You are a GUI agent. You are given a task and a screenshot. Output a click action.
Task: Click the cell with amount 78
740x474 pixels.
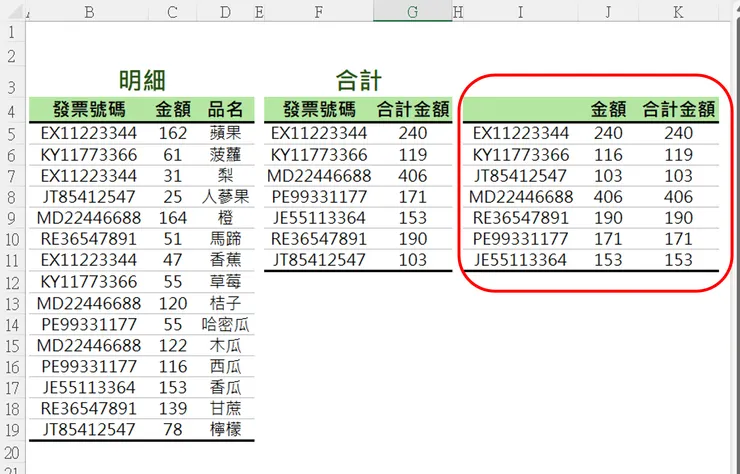[173, 430]
